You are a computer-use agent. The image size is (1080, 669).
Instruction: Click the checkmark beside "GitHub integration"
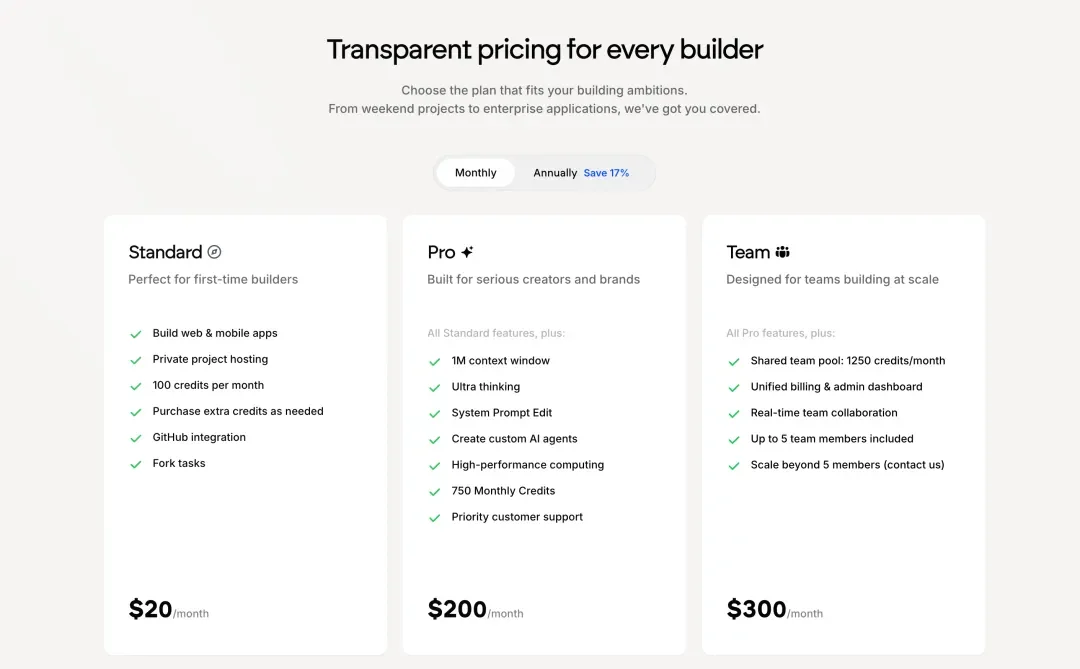click(136, 437)
